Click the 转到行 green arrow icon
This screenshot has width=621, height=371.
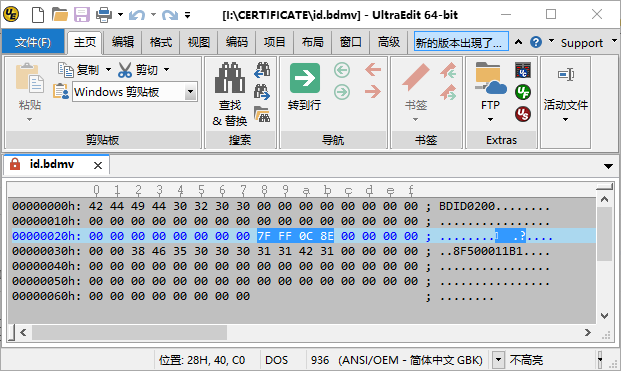(305, 78)
